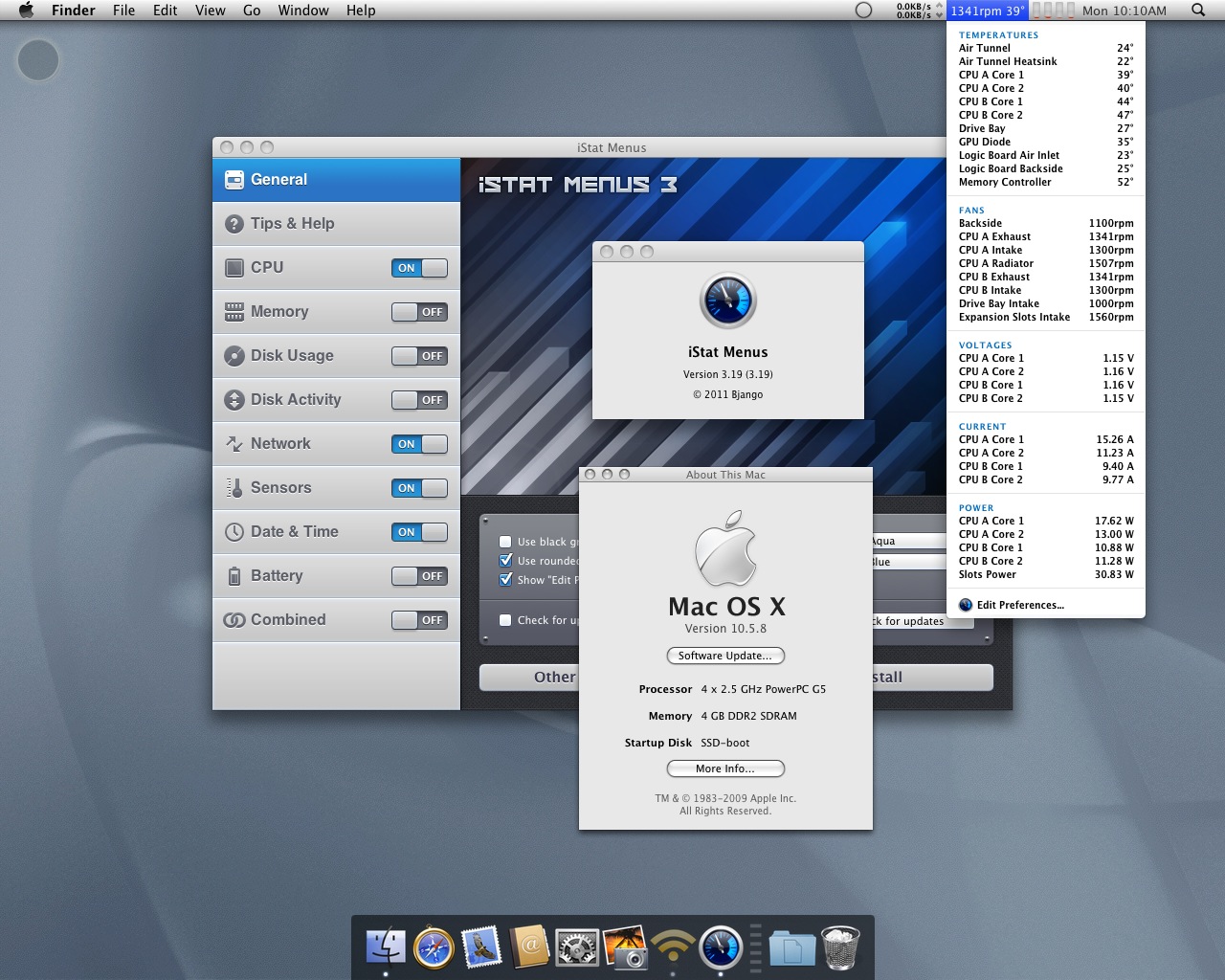
Task: Turn off the CPU switch
Action: [419, 268]
